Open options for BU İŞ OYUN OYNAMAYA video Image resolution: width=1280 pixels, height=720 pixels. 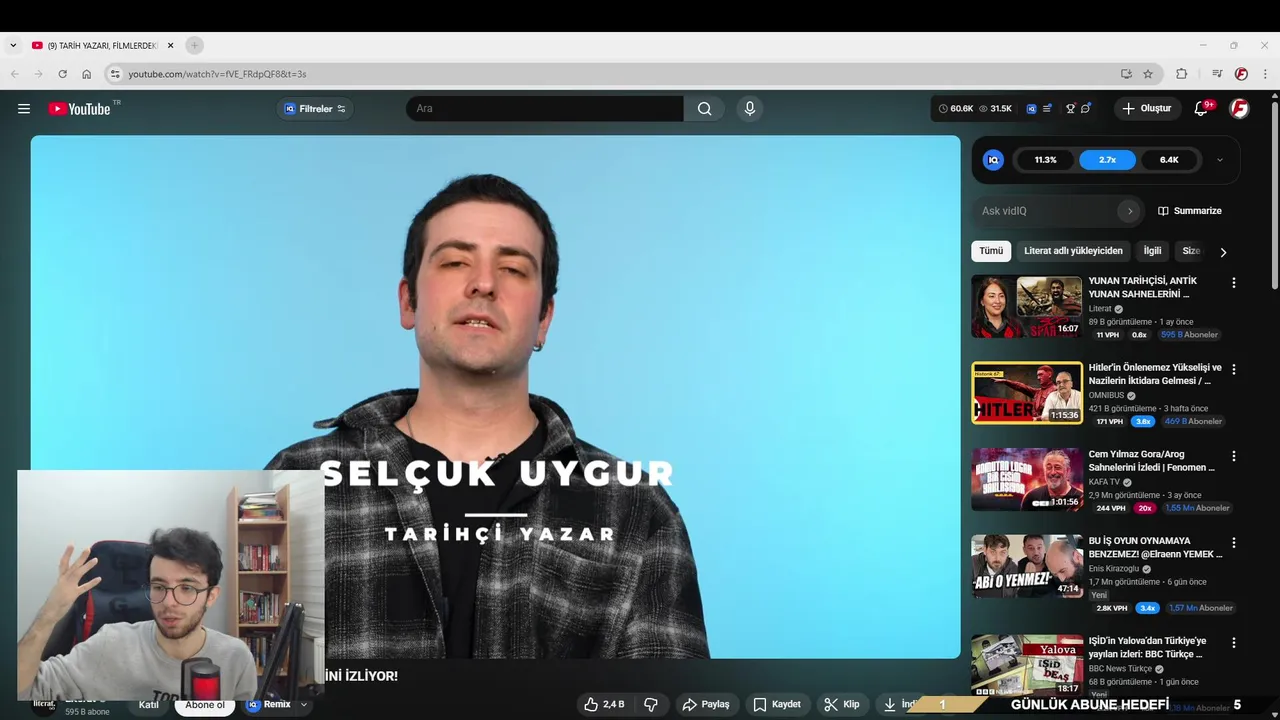click(x=1233, y=542)
